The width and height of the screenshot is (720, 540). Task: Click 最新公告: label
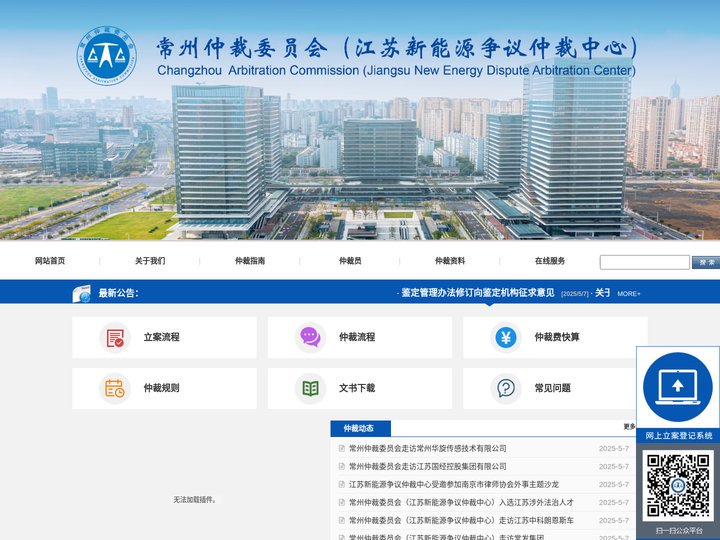(118, 293)
